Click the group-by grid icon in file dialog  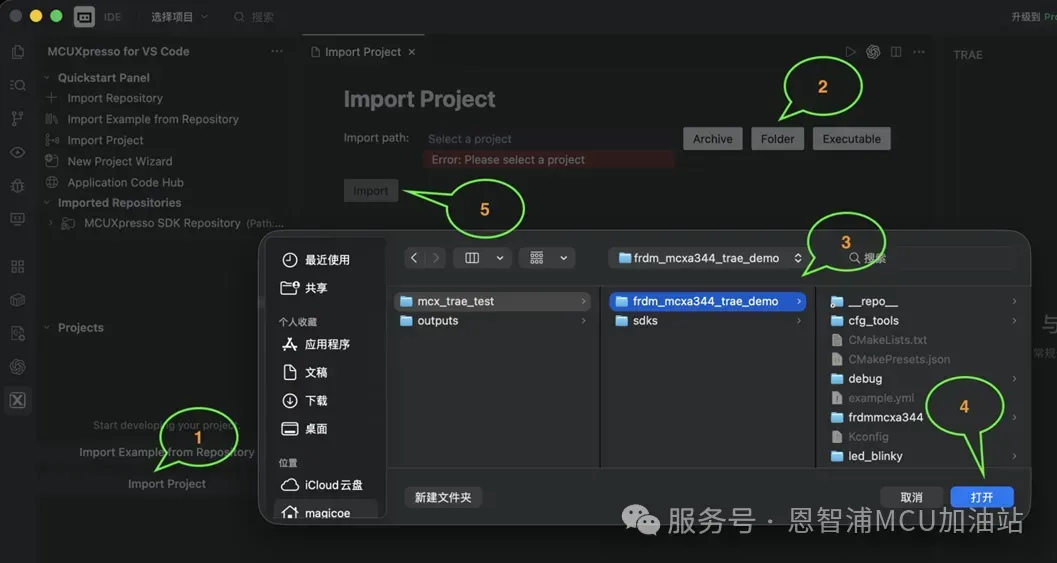537,258
